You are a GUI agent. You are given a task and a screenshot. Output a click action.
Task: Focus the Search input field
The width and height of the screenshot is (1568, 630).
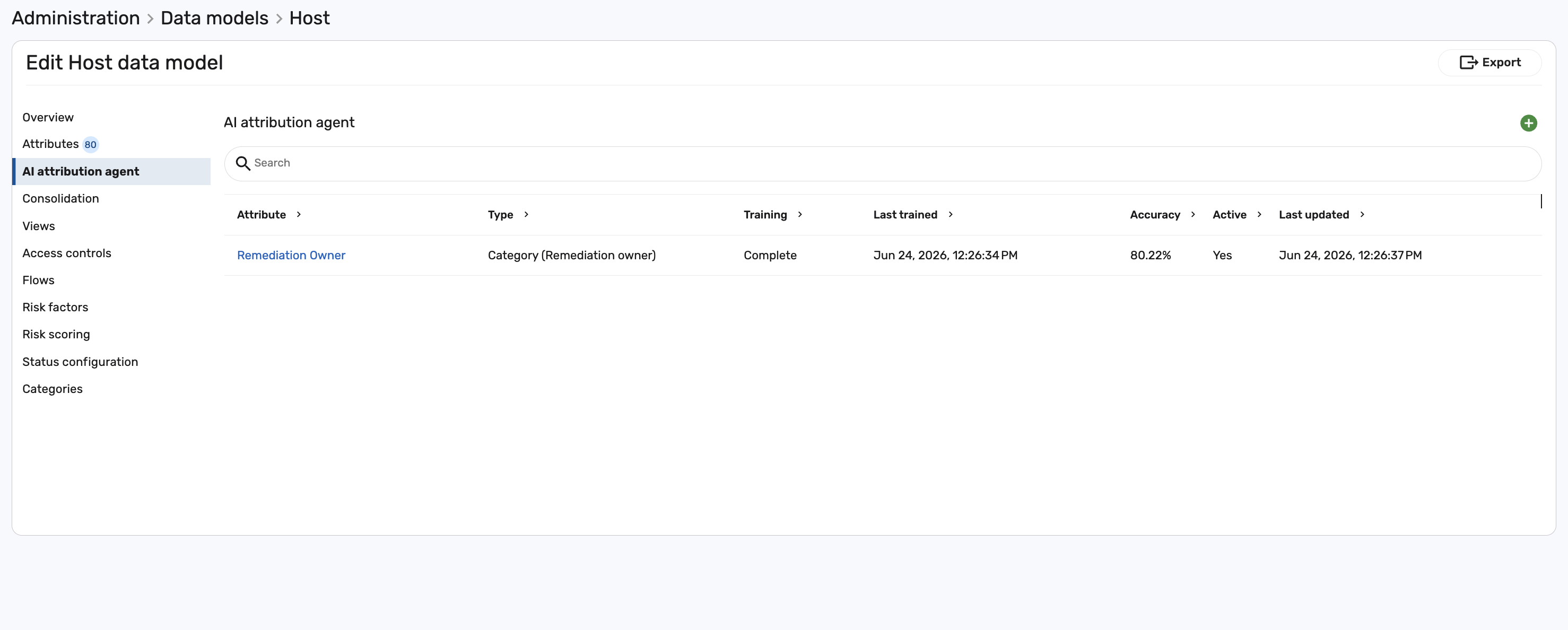(x=883, y=163)
